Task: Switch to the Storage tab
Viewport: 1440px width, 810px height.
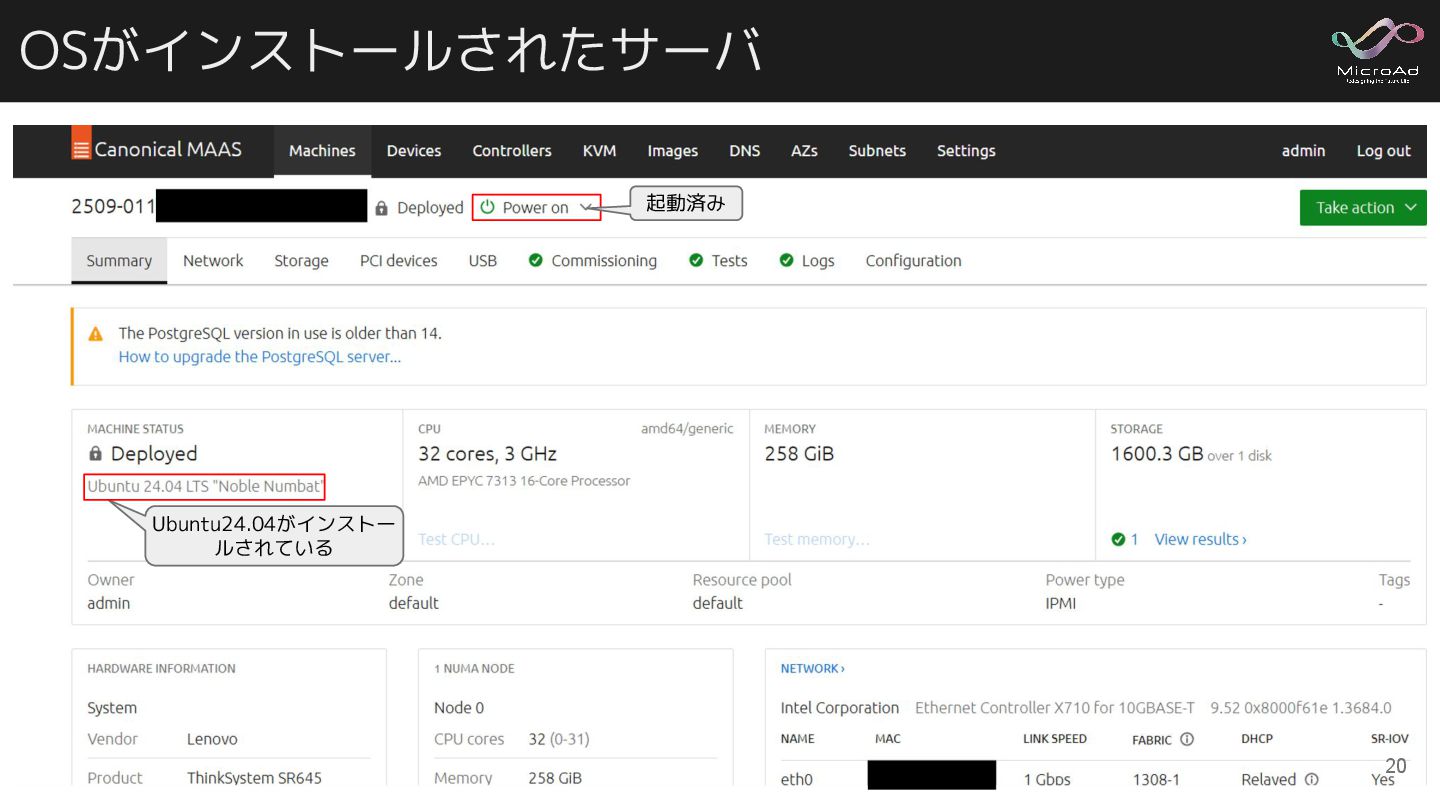Action: pyautogui.click(x=301, y=261)
